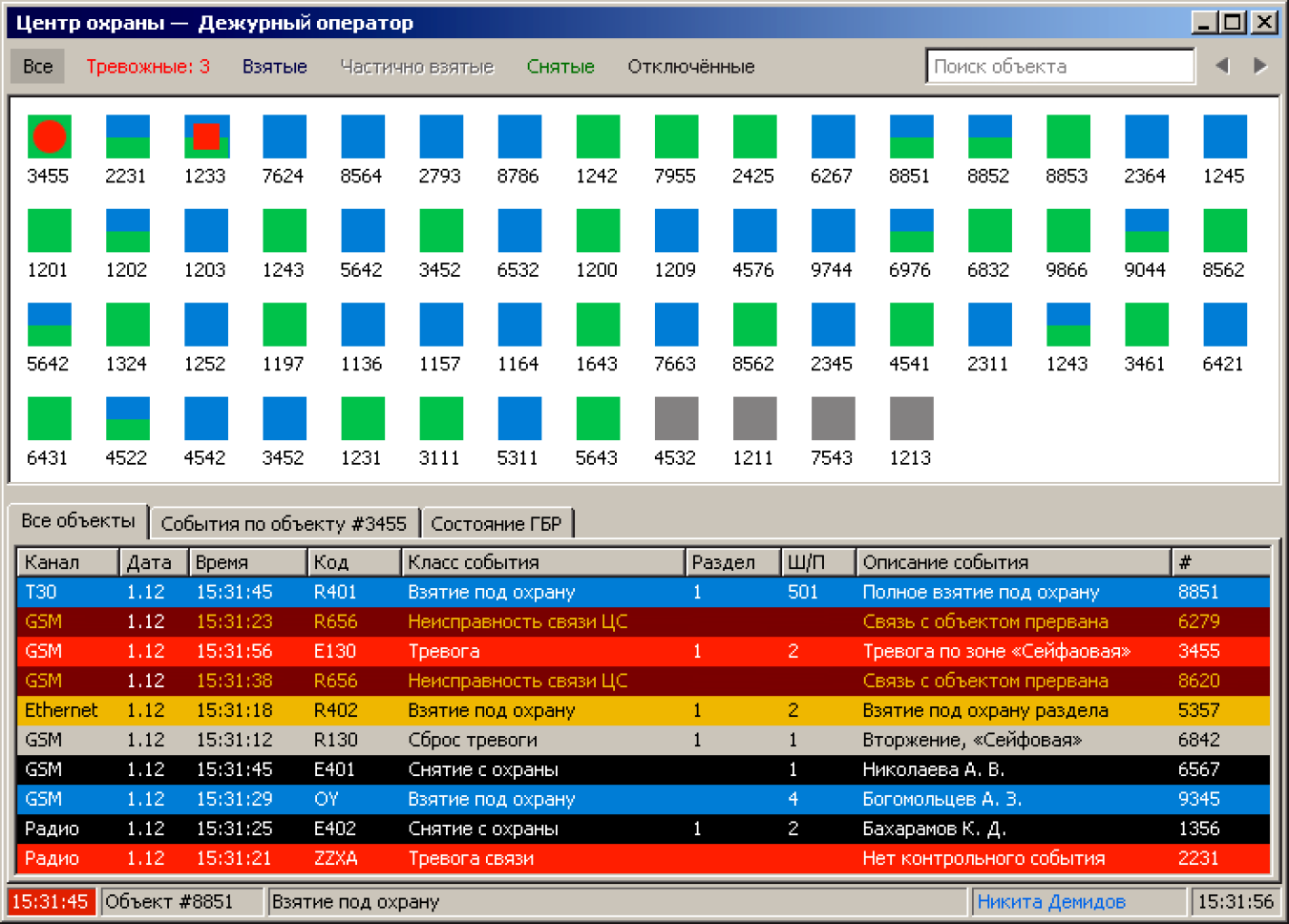This screenshot has height=924, width=1289.
Task: Sort by Описание события column
Action: point(1013,562)
